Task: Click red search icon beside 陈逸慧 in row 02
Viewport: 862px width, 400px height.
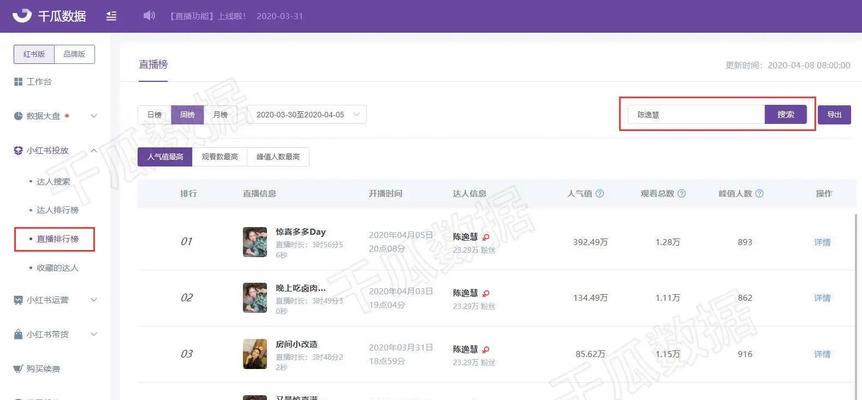Action: pyautogui.click(x=485, y=293)
